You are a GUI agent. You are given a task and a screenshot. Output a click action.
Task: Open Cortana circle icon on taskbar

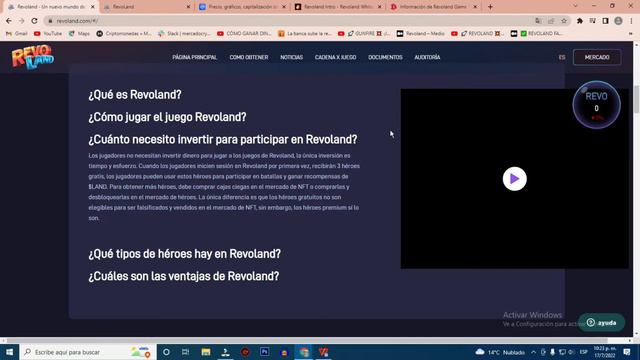click(x=166, y=352)
